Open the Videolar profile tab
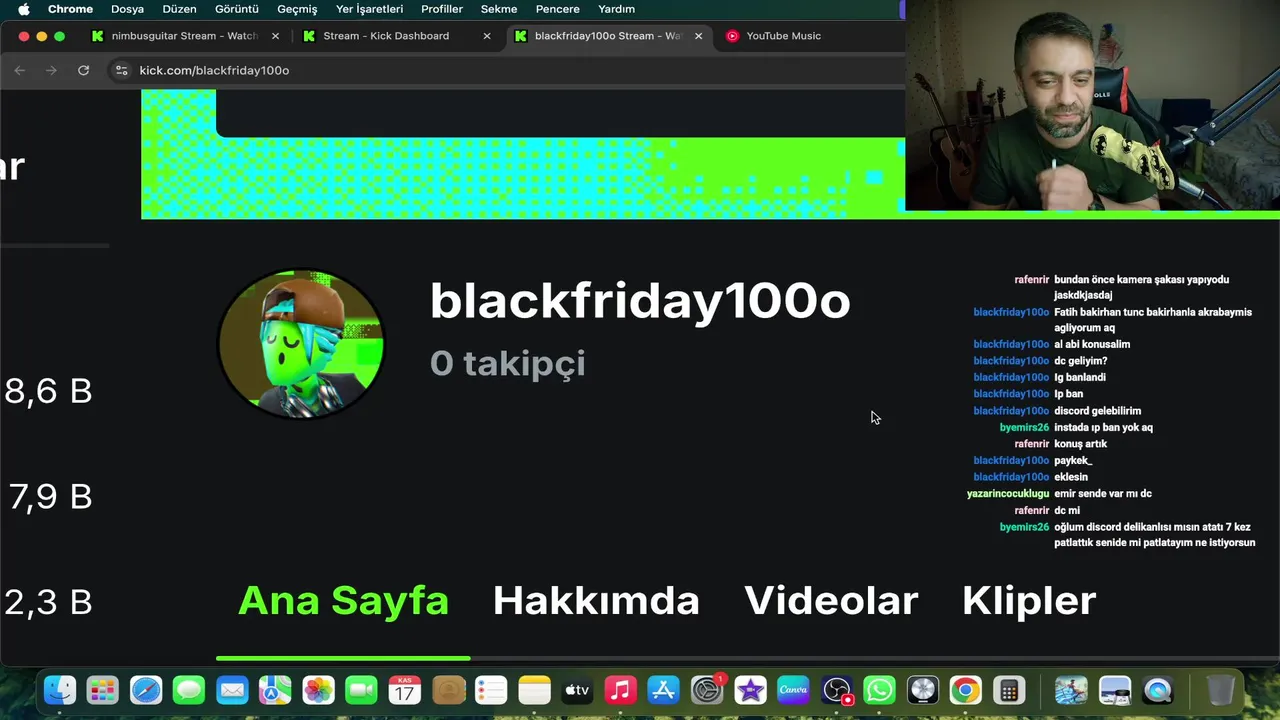This screenshot has width=1280, height=720. 831,600
